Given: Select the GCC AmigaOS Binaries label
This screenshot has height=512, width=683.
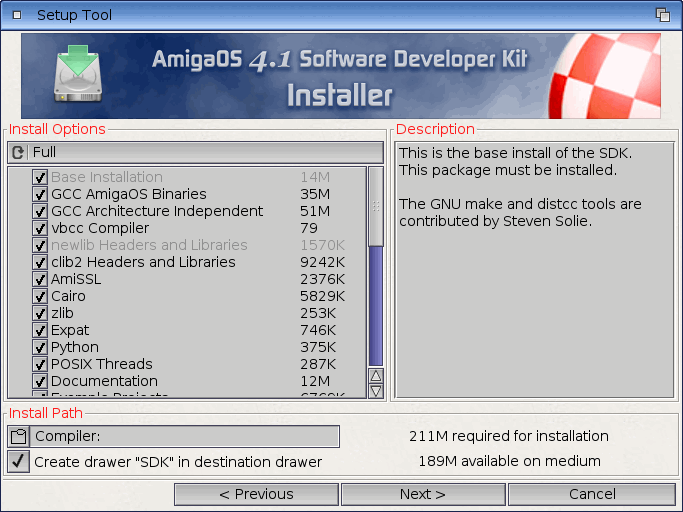Looking at the screenshot, I should [x=129, y=194].
